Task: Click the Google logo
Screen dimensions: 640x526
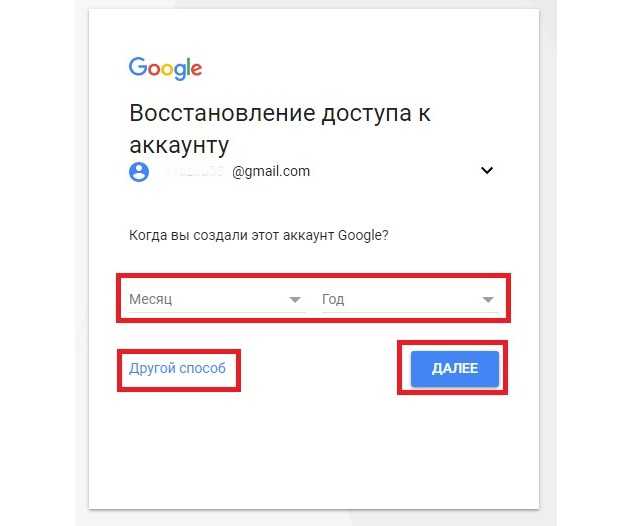Action: 165,68
